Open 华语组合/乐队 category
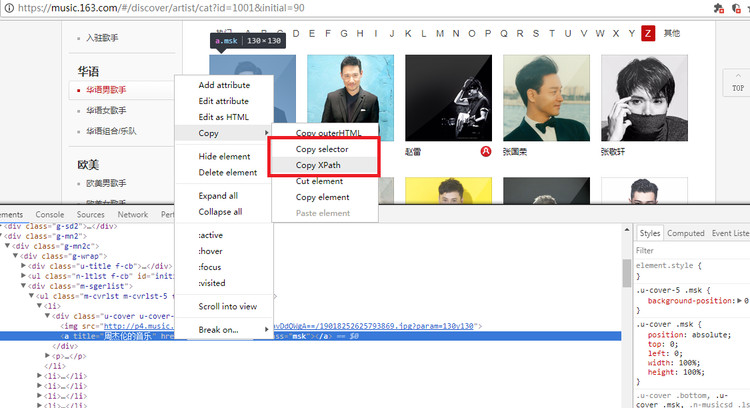This screenshot has width=750, height=408. click(x=111, y=131)
